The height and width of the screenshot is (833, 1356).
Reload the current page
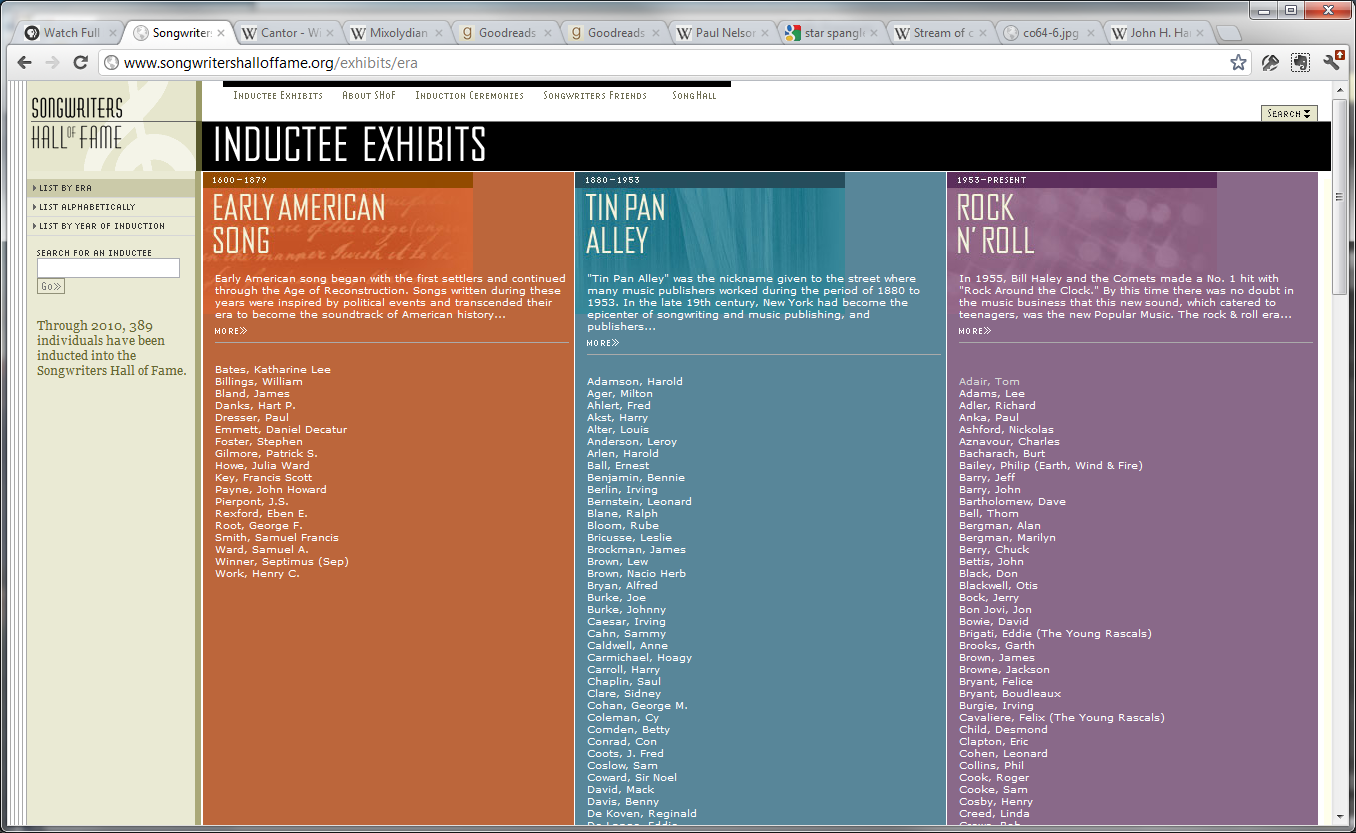(80, 63)
